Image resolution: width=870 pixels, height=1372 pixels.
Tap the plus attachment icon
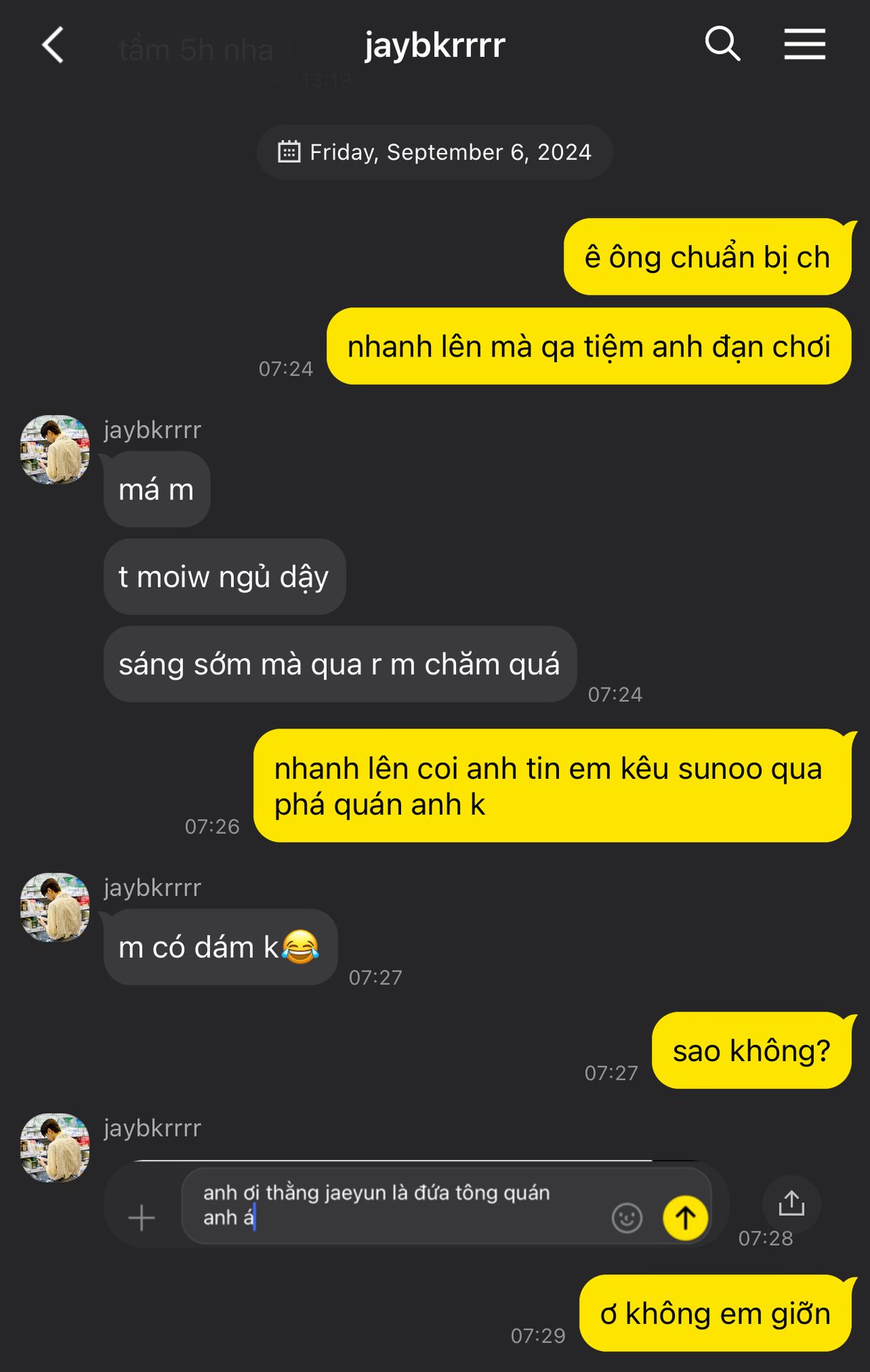point(142,1218)
